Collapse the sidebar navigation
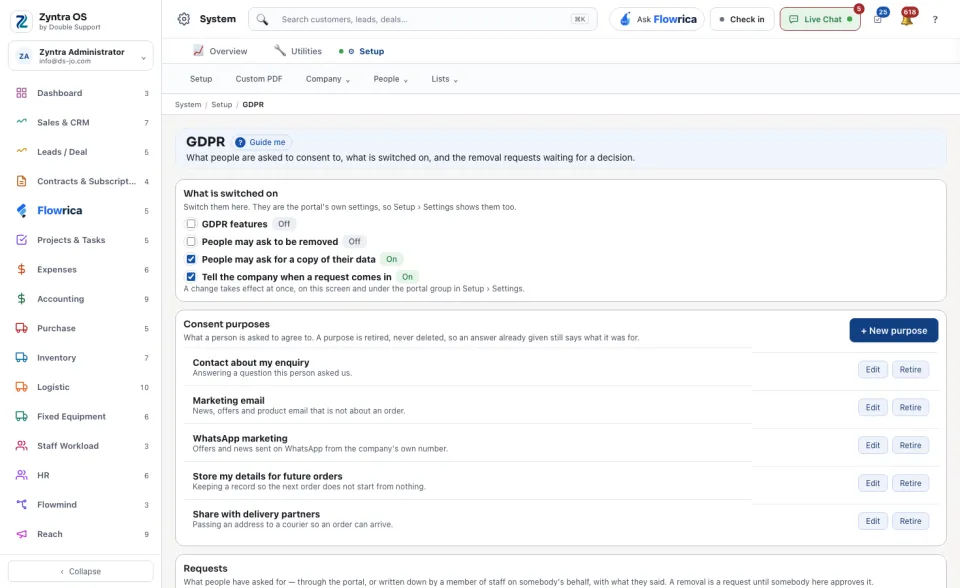This screenshot has width=960, height=588. point(81,571)
